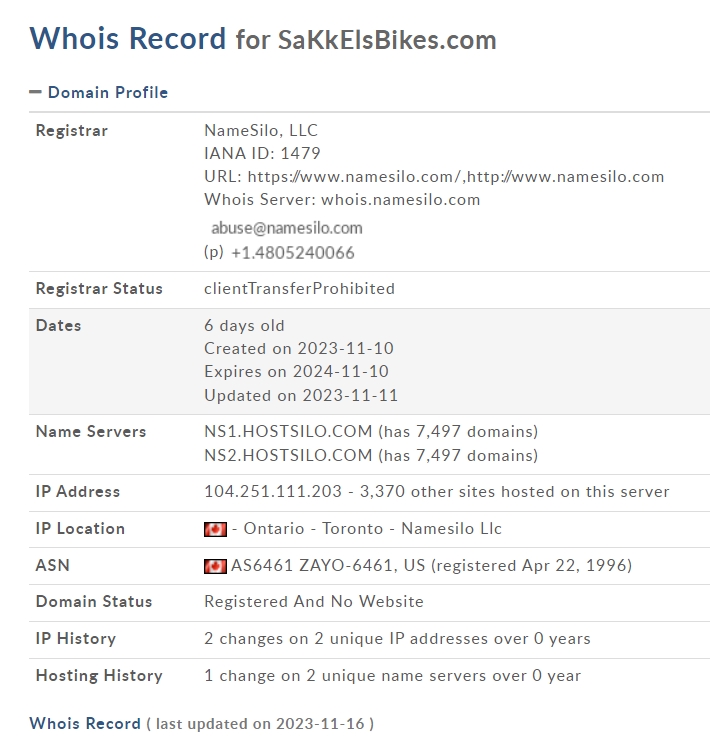This screenshot has height=740, width=710.
Task: Click the IP Address row label
Action: [x=78, y=492]
